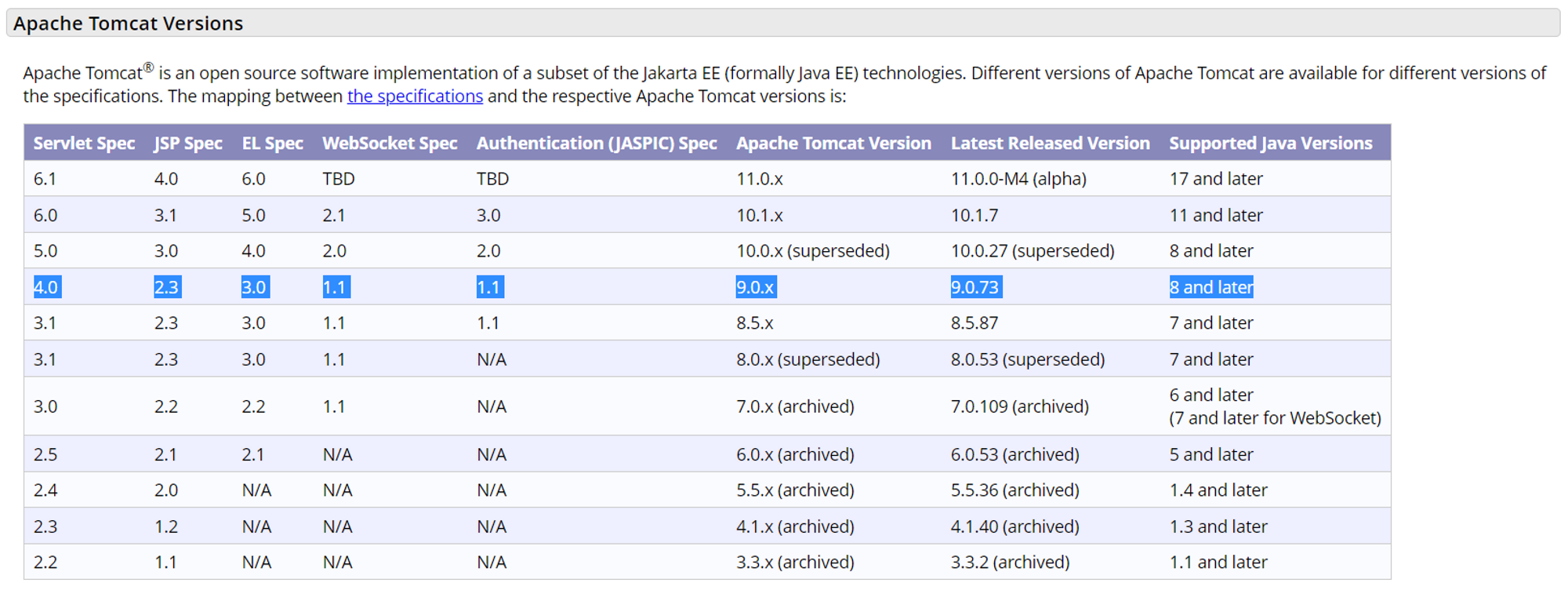Click the '2.4' Servlet Spec cell
Screen dimensions: 1568x590
pos(45,490)
